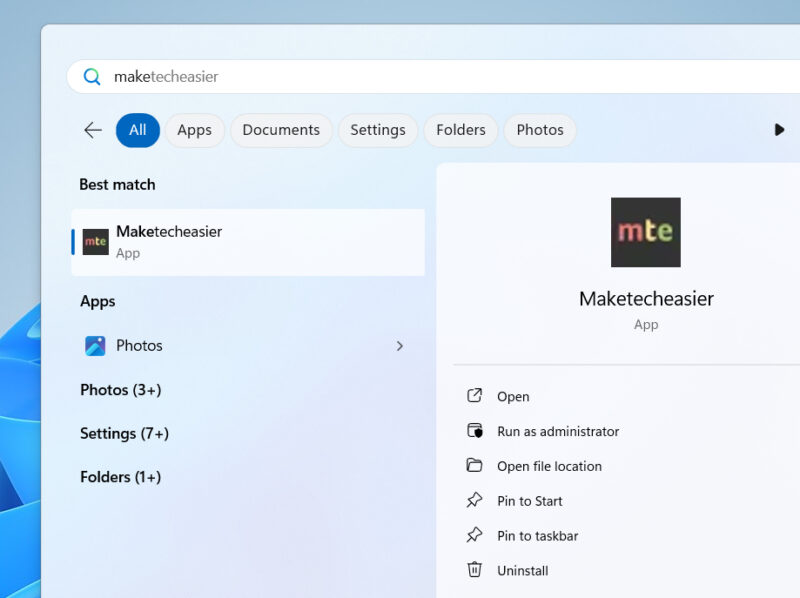Screen dimensions: 800x598
Task: Click the Run as administrator shield icon
Action: 474,431
